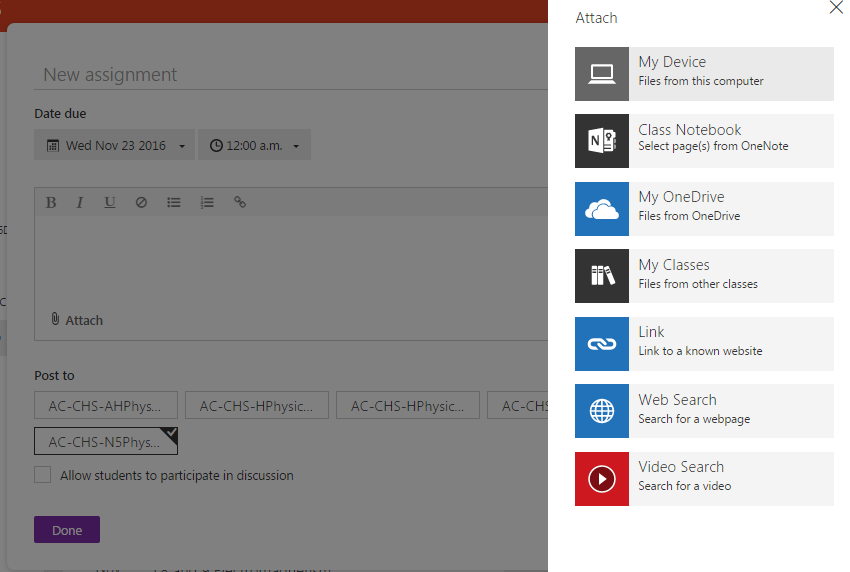The height and width of the screenshot is (572, 850).
Task: Close the Attach panel
Action: point(836,8)
